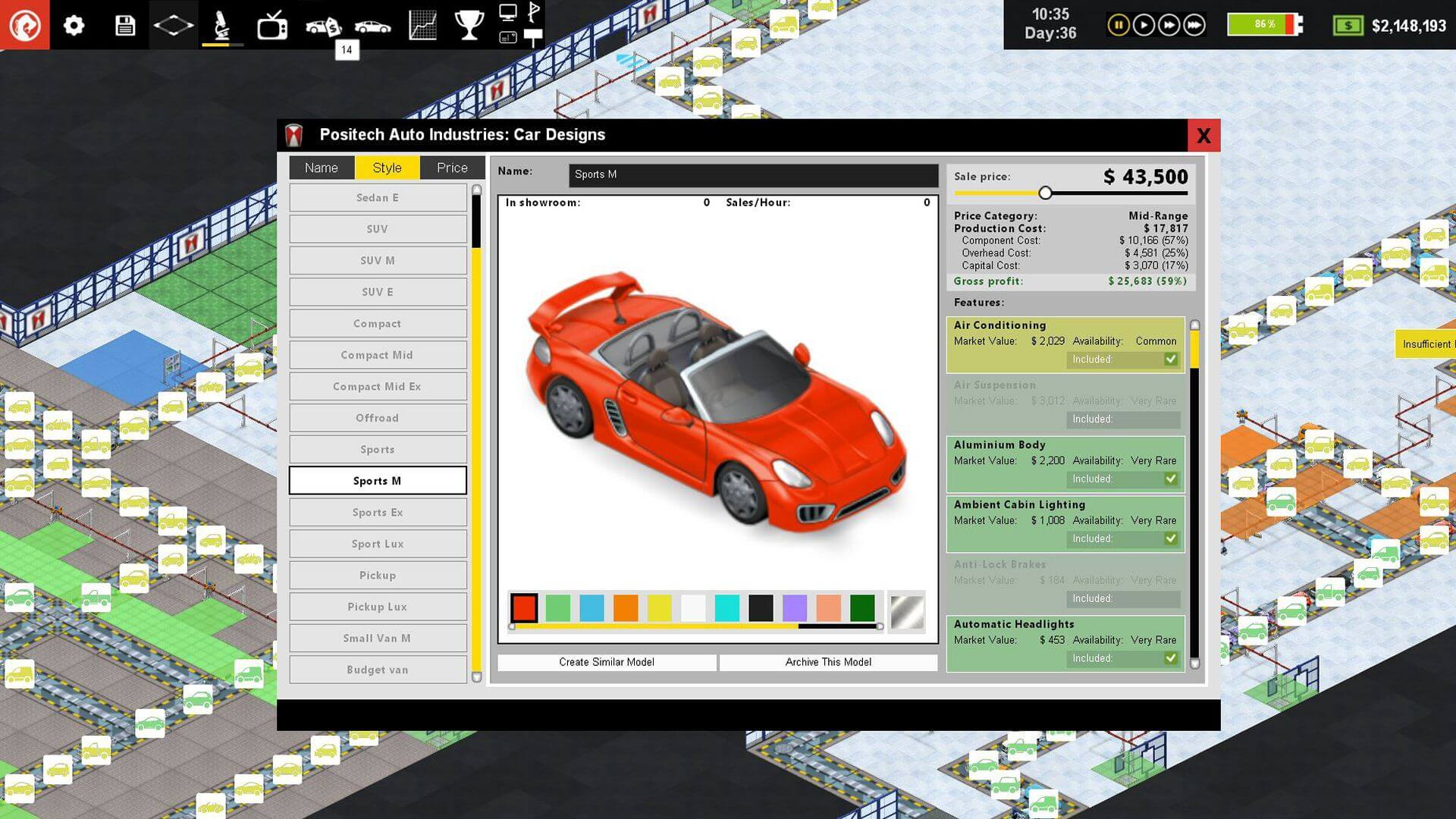Screen dimensions: 1456x819
Task: Click the save game floppy icon
Action: [124, 25]
